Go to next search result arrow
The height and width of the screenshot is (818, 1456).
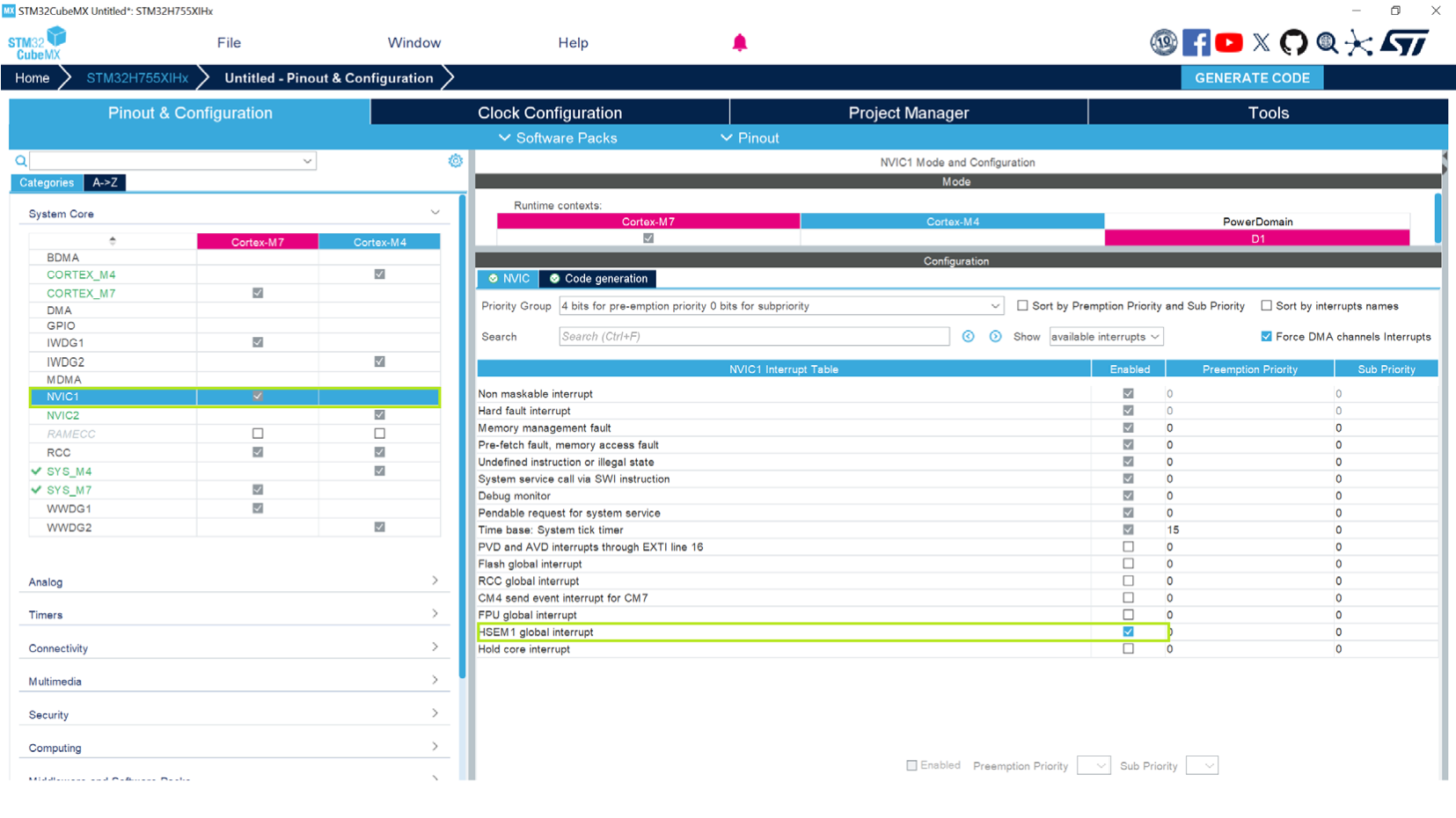pos(995,337)
